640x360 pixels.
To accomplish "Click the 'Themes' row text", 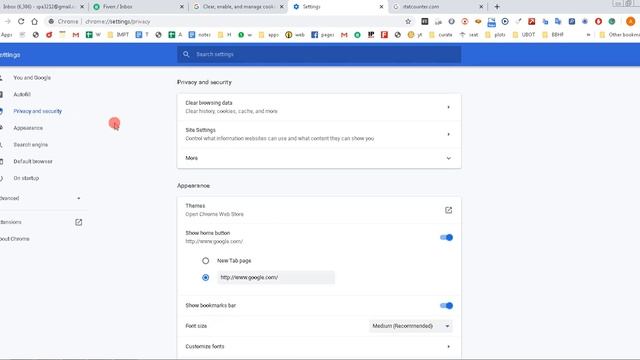I will coord(195,206).
